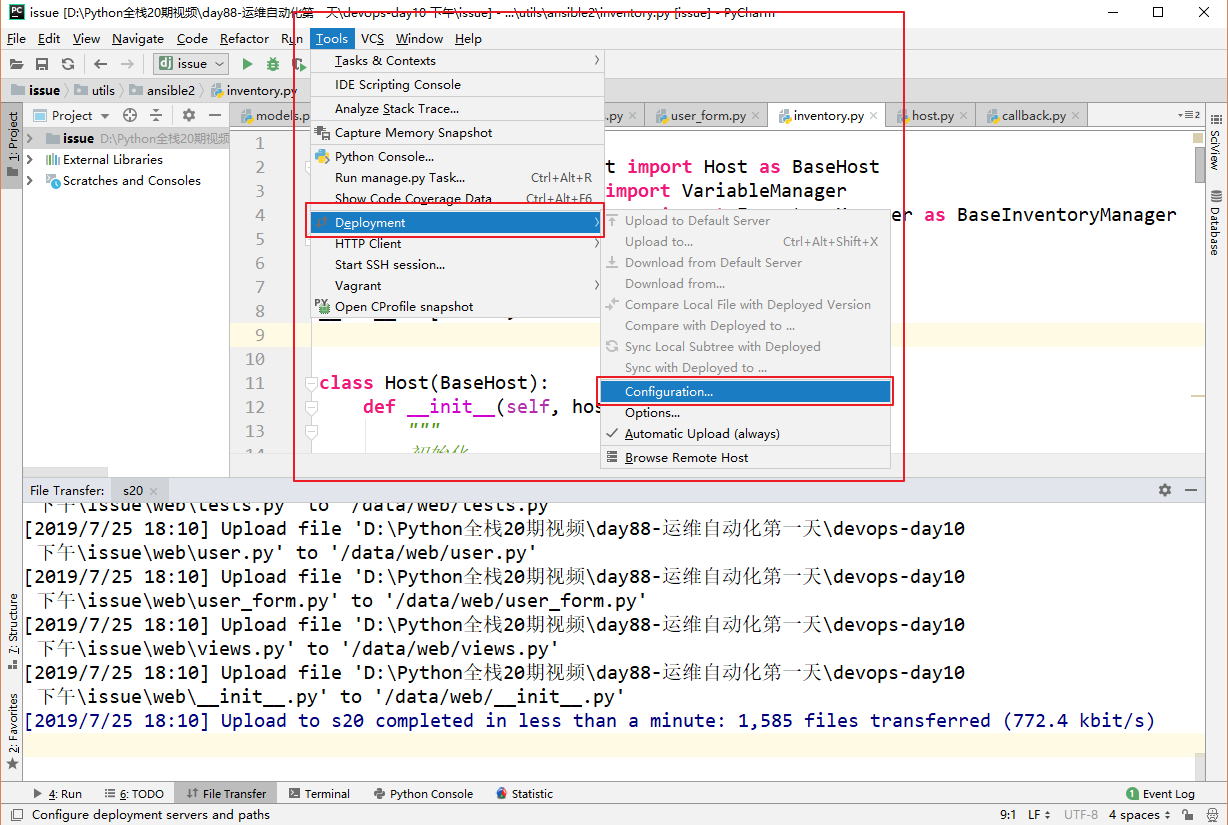This screenshot has height=825, width=1228.
Task: Select Configuration... in the Deployment submenu
Action: (745, 392)
